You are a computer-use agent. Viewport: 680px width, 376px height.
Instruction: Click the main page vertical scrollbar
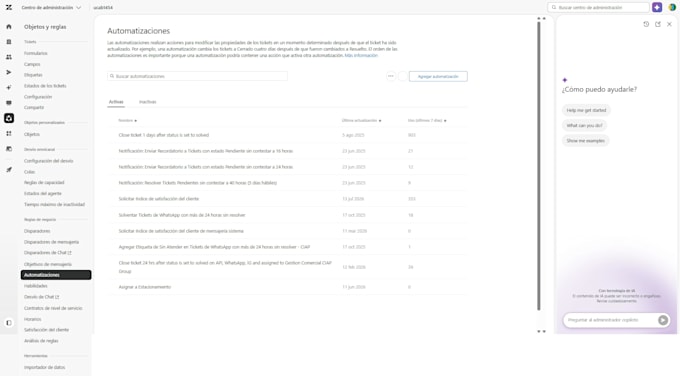tap(539, 165)
